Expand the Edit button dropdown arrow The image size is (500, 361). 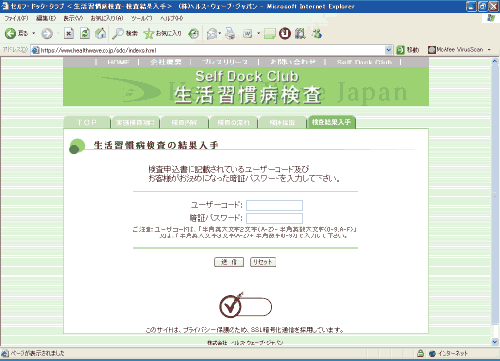258,33
